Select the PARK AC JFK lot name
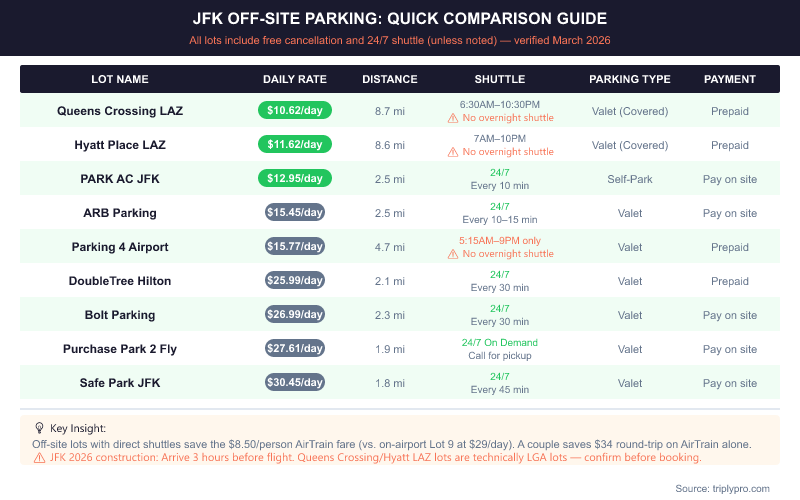 120,179
